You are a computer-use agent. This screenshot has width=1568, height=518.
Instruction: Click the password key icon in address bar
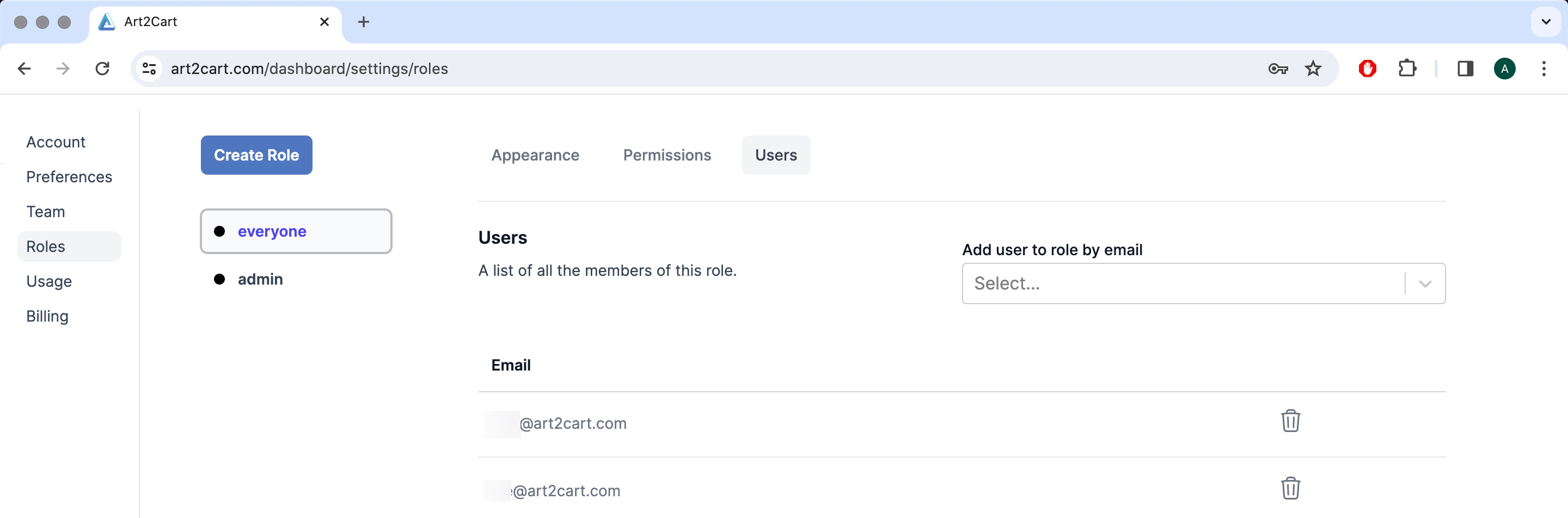1277,69
